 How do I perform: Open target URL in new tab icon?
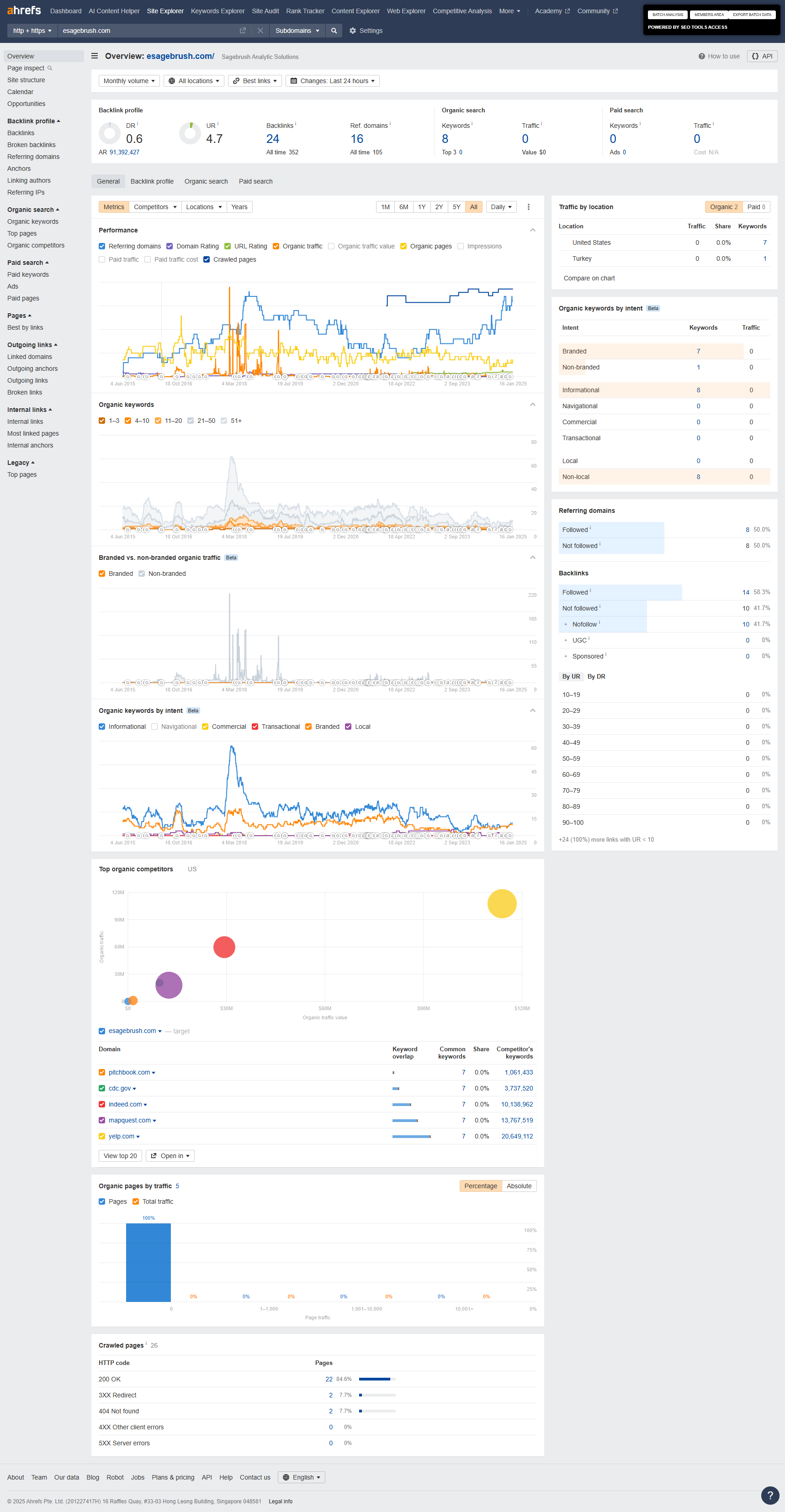click(243, 31)
